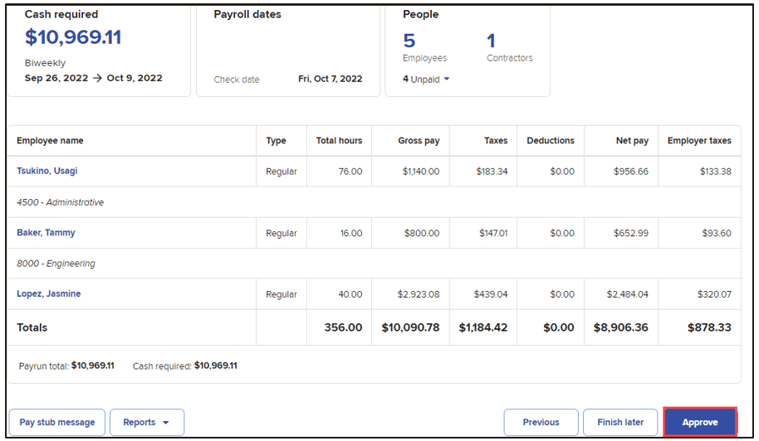Open Lopez, Jasmine employee link
759x441 pixels.
click(x=48, y=294)
